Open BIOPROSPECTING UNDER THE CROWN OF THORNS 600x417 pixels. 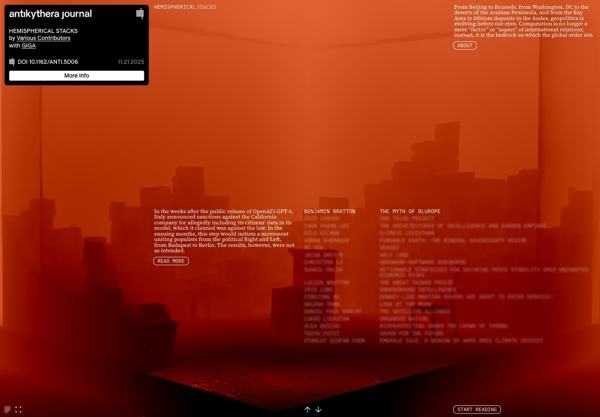443,326
